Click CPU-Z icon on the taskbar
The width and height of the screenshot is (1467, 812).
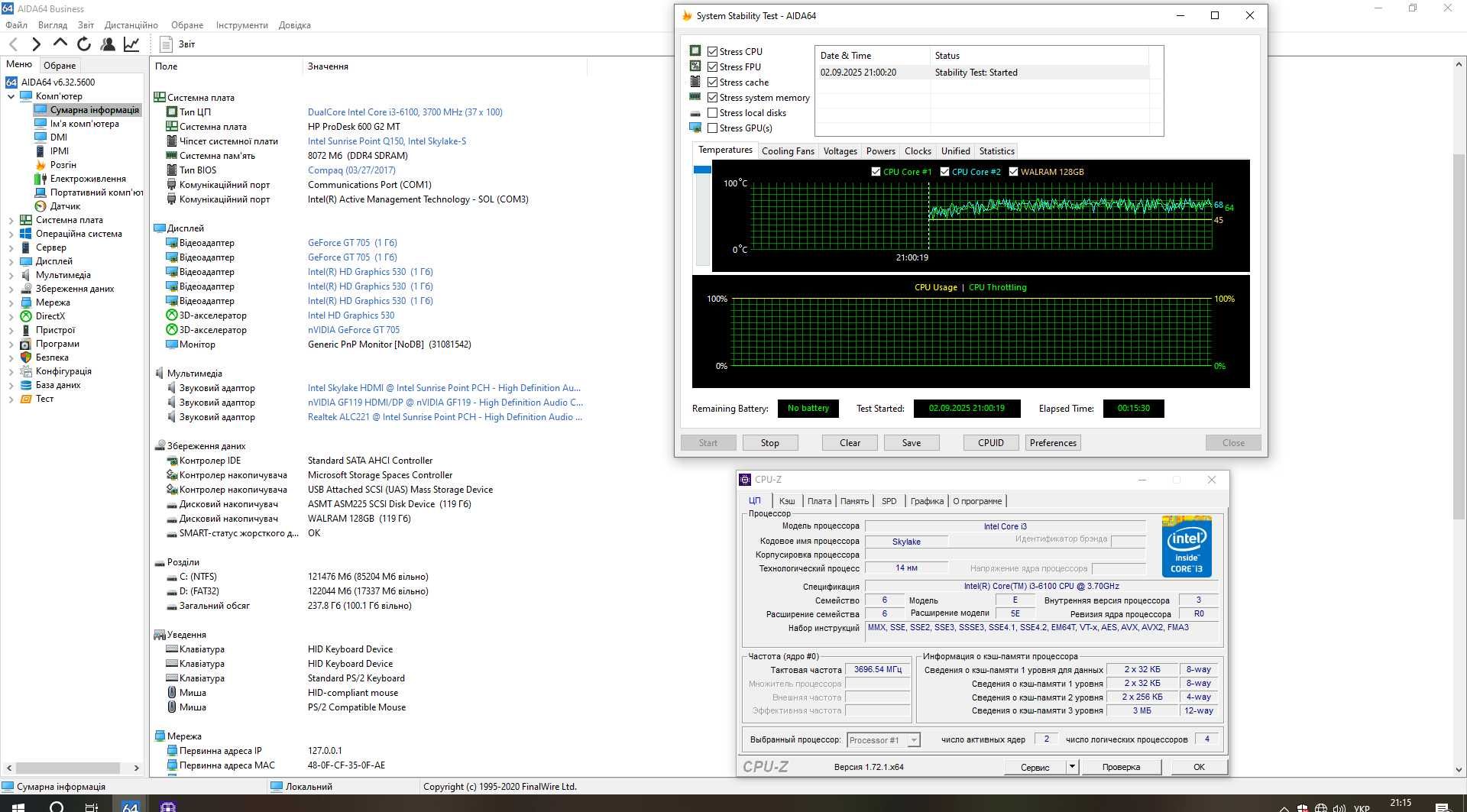[x=168, y=807]
